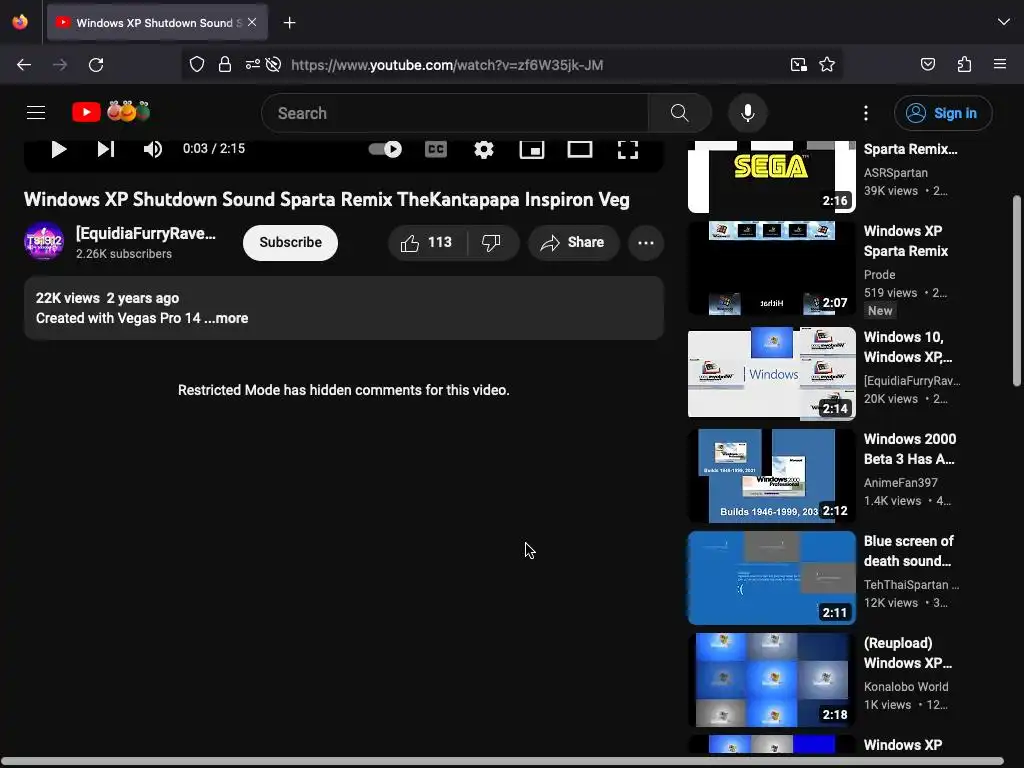The height and width of the screenshot is (768, 1024).
Task: Click the '22K views 2 years ago' text
Action: (x=108, y=298)
